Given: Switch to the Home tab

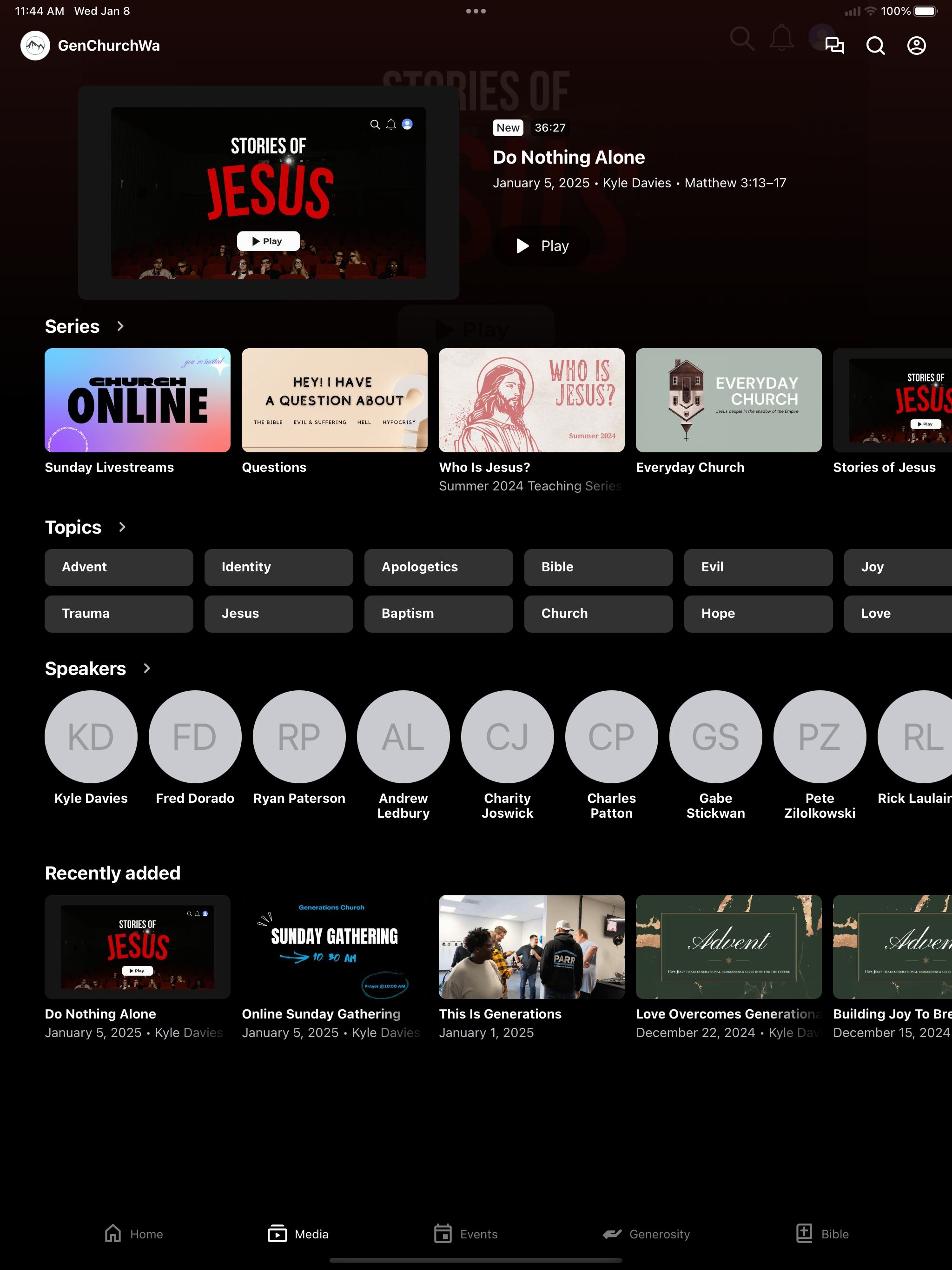Looking at the screenshot, I should [x=134, y=1233].
